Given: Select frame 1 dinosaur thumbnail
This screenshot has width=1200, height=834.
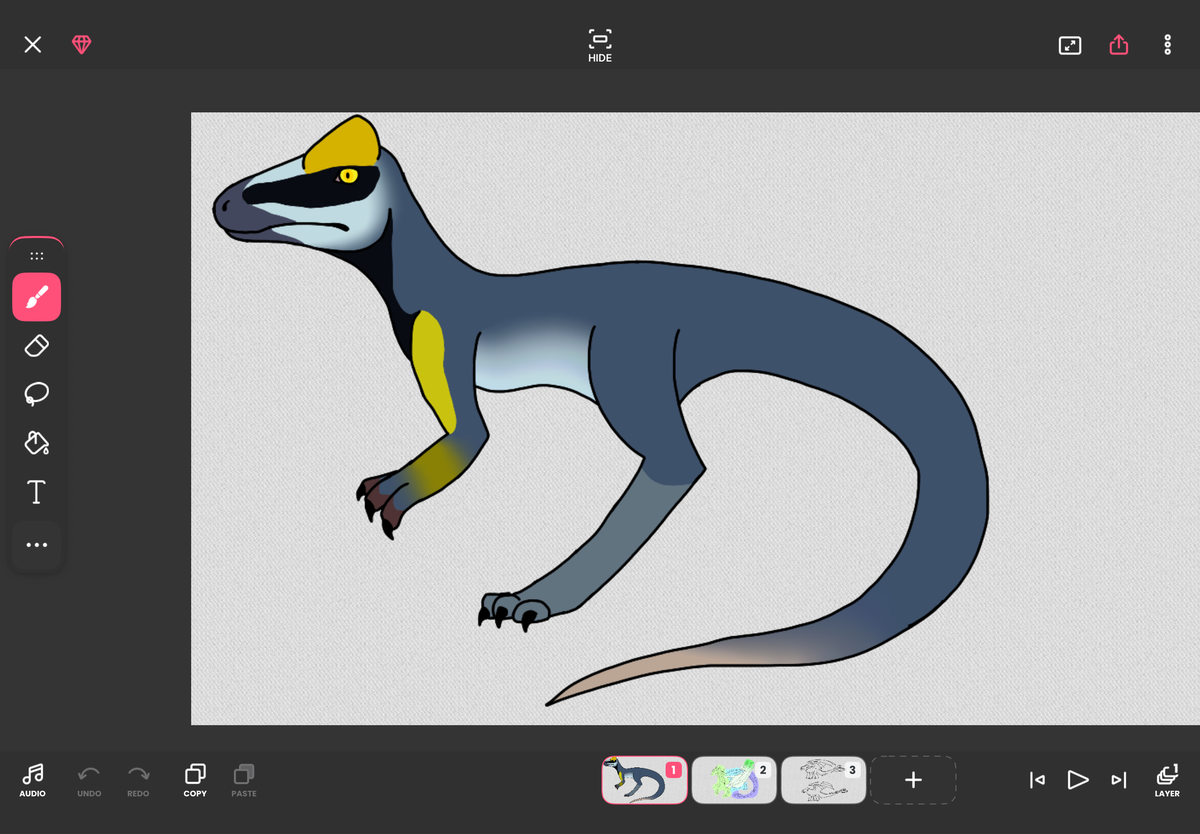Looking at the screenshot, I should pos(644,780).
